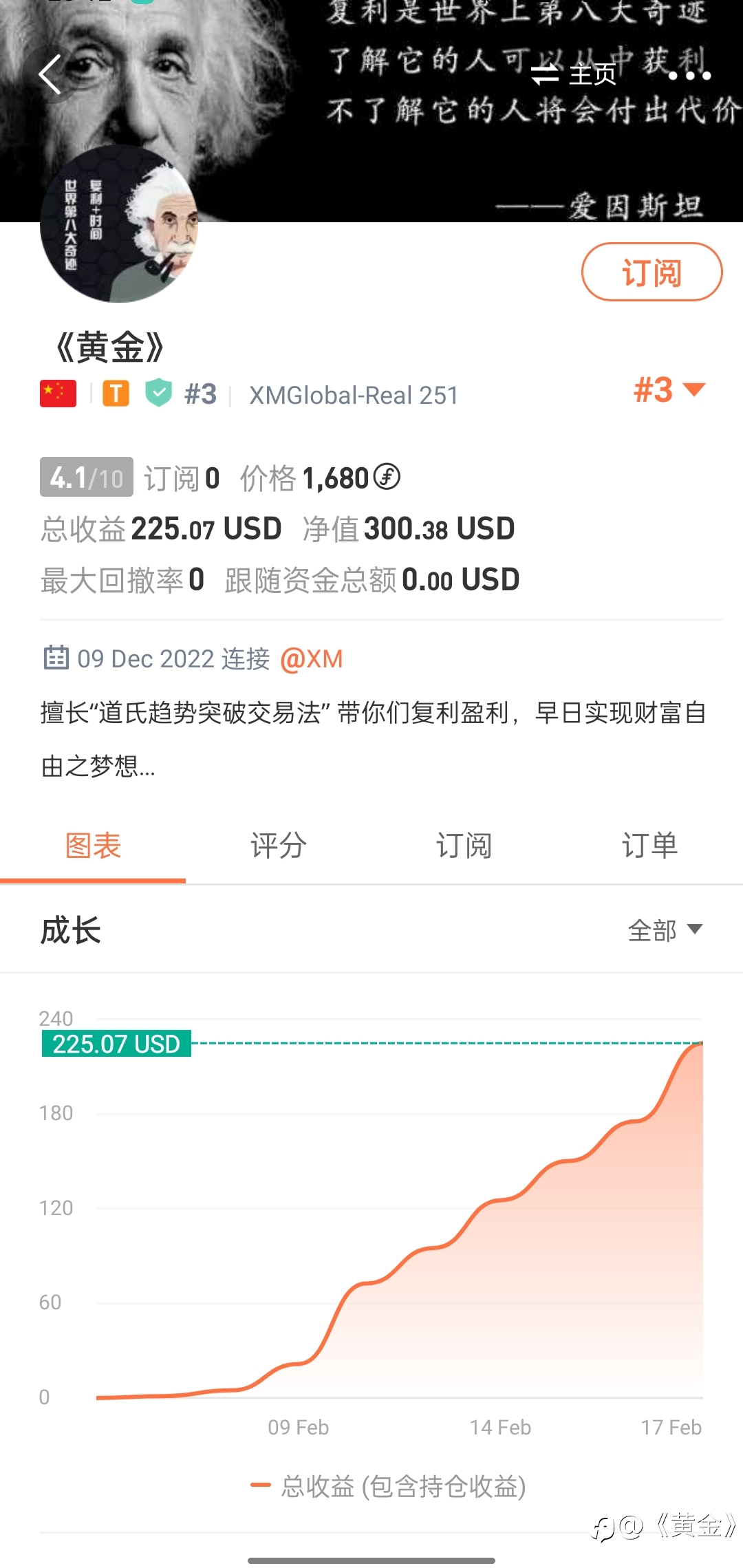Switch to the 评分 tab
Viewport: 743px width, 1568px height.
279,846
